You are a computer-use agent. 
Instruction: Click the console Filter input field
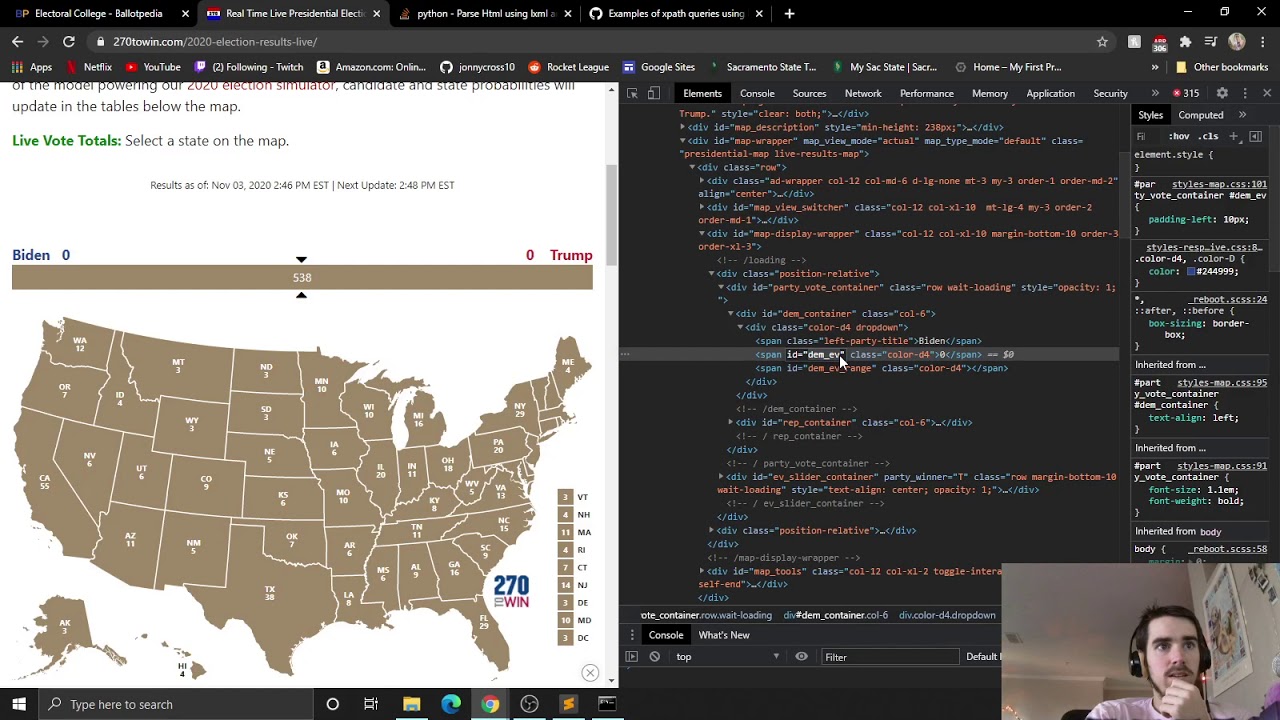[890, 657]
